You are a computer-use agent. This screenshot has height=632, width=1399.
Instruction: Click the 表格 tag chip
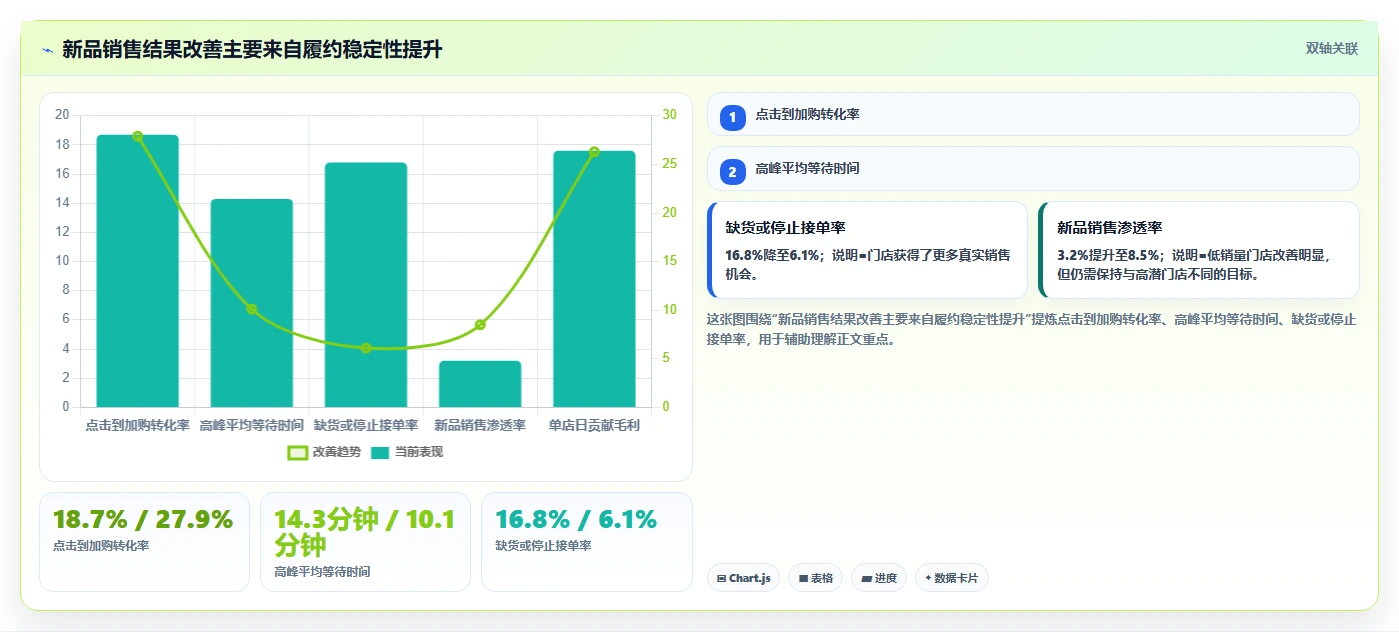pos(816,578)
